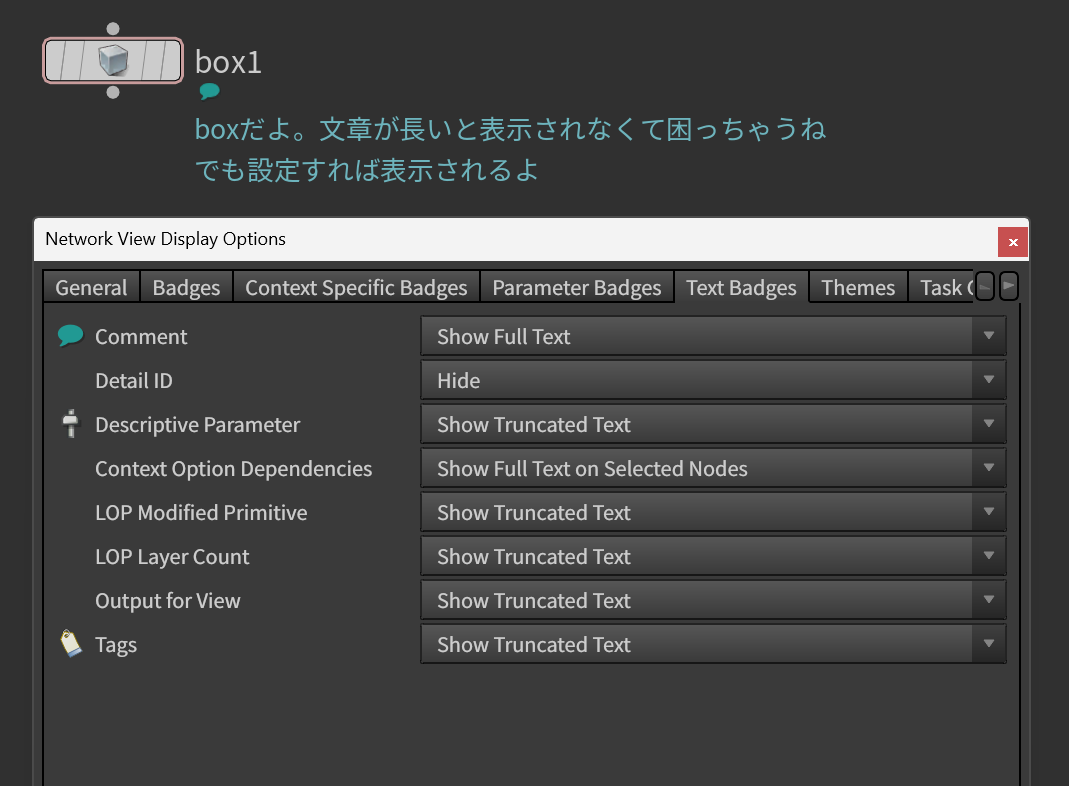
Task: Switch to the General tab
Action: pos(91,288)
